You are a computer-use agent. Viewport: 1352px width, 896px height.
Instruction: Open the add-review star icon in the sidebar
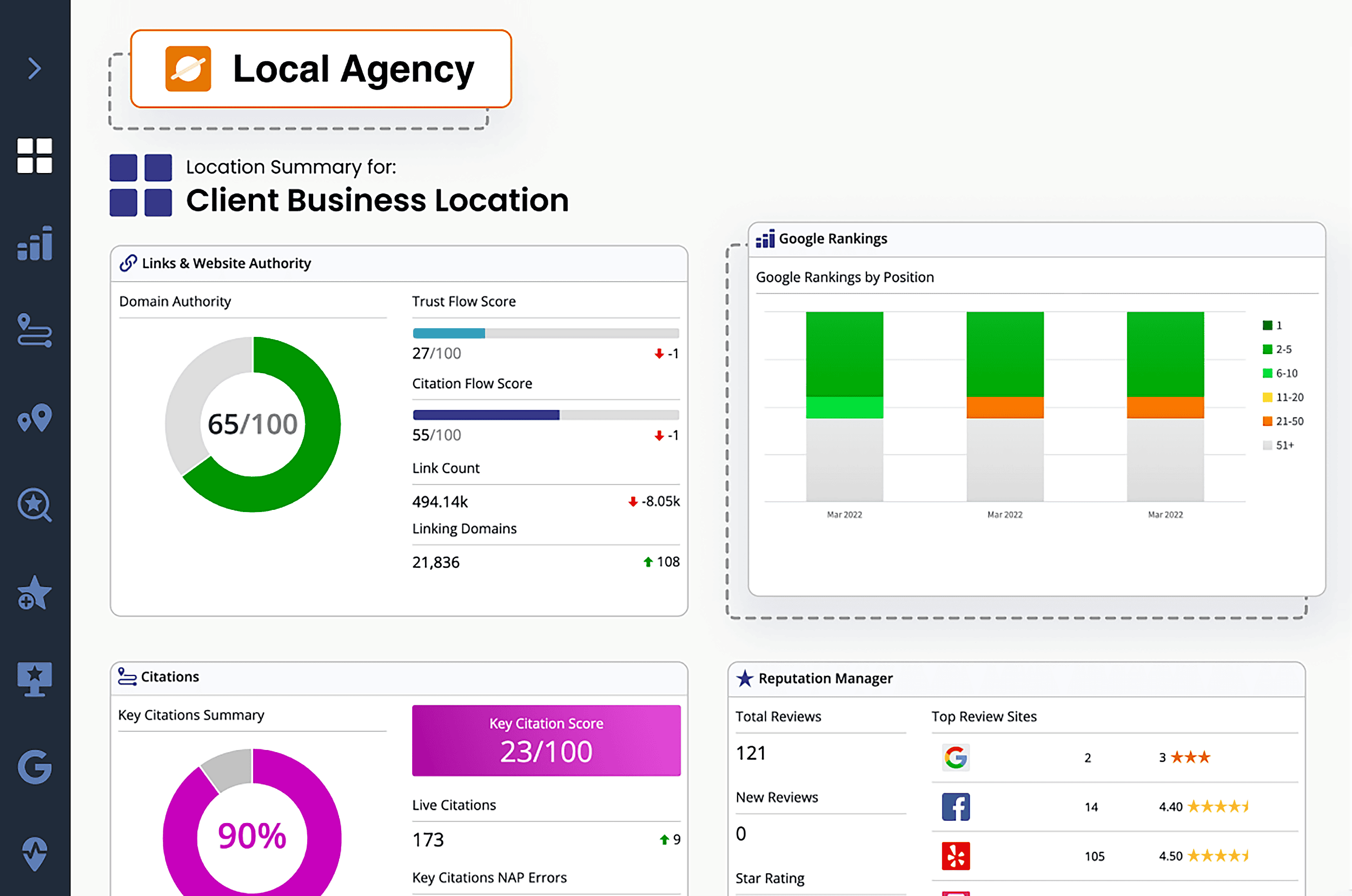click(35, 593)
